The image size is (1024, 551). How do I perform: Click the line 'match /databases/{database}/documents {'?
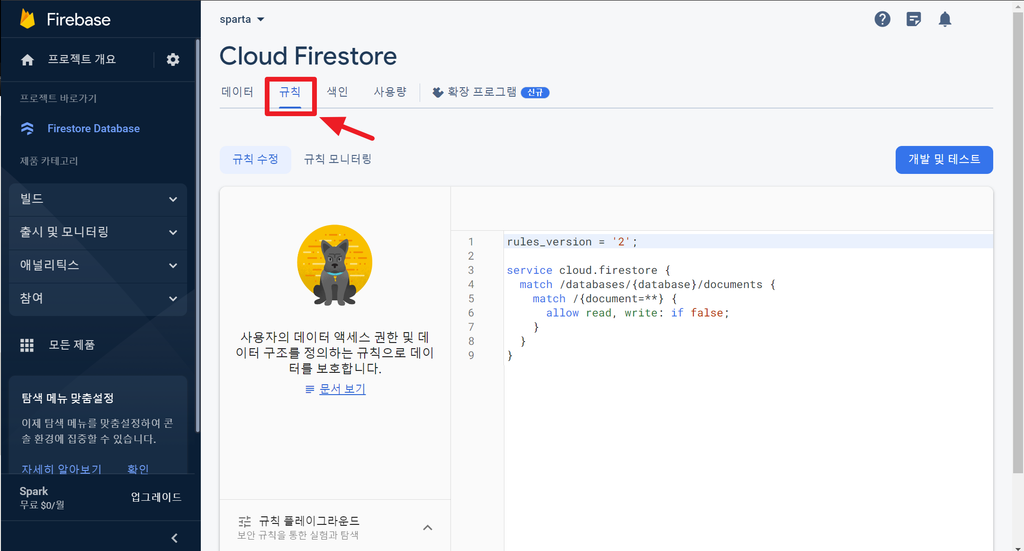tap(647, 285)
